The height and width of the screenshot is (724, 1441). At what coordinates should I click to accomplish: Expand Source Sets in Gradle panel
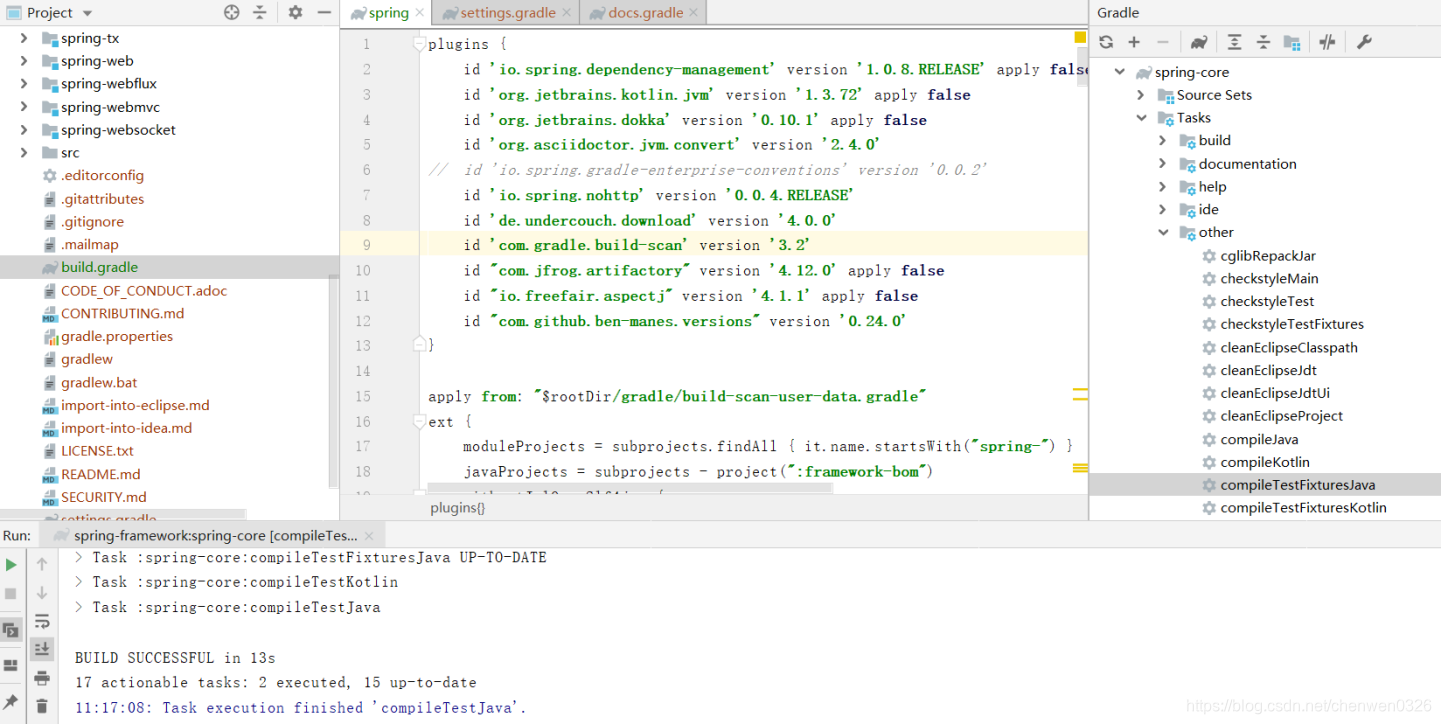coord(1141,95)
